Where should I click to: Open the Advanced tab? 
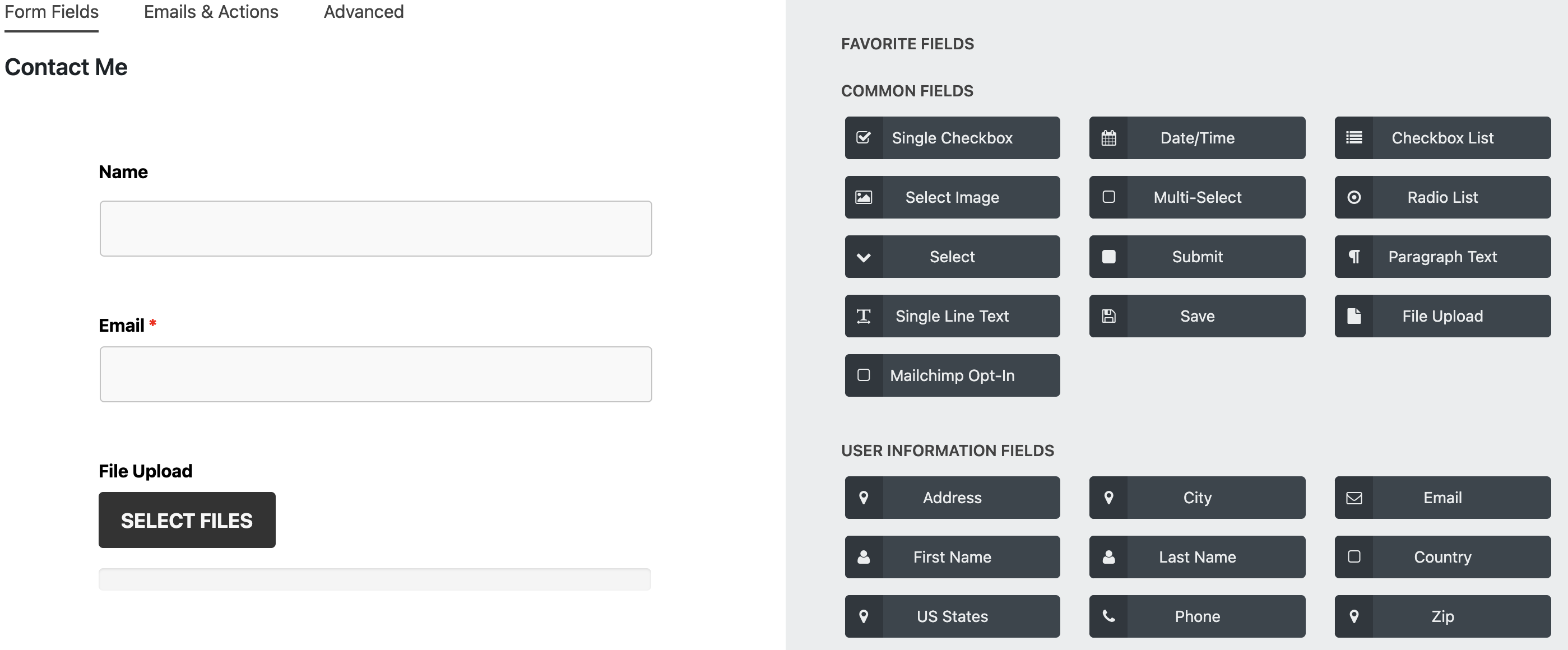coord(363,12)
